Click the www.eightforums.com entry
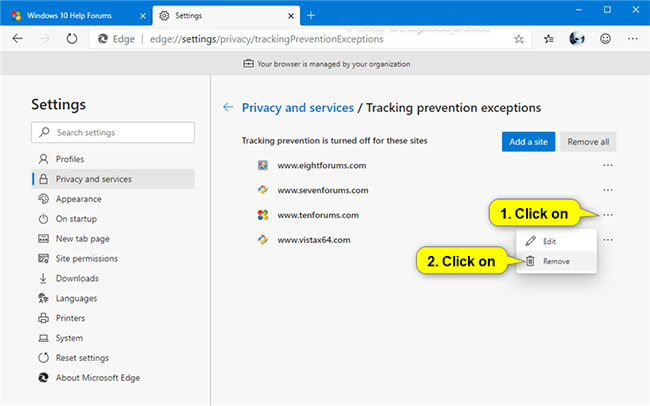This screenshot has height=406, width=650. pyautogui.click(x=322, y=165)
